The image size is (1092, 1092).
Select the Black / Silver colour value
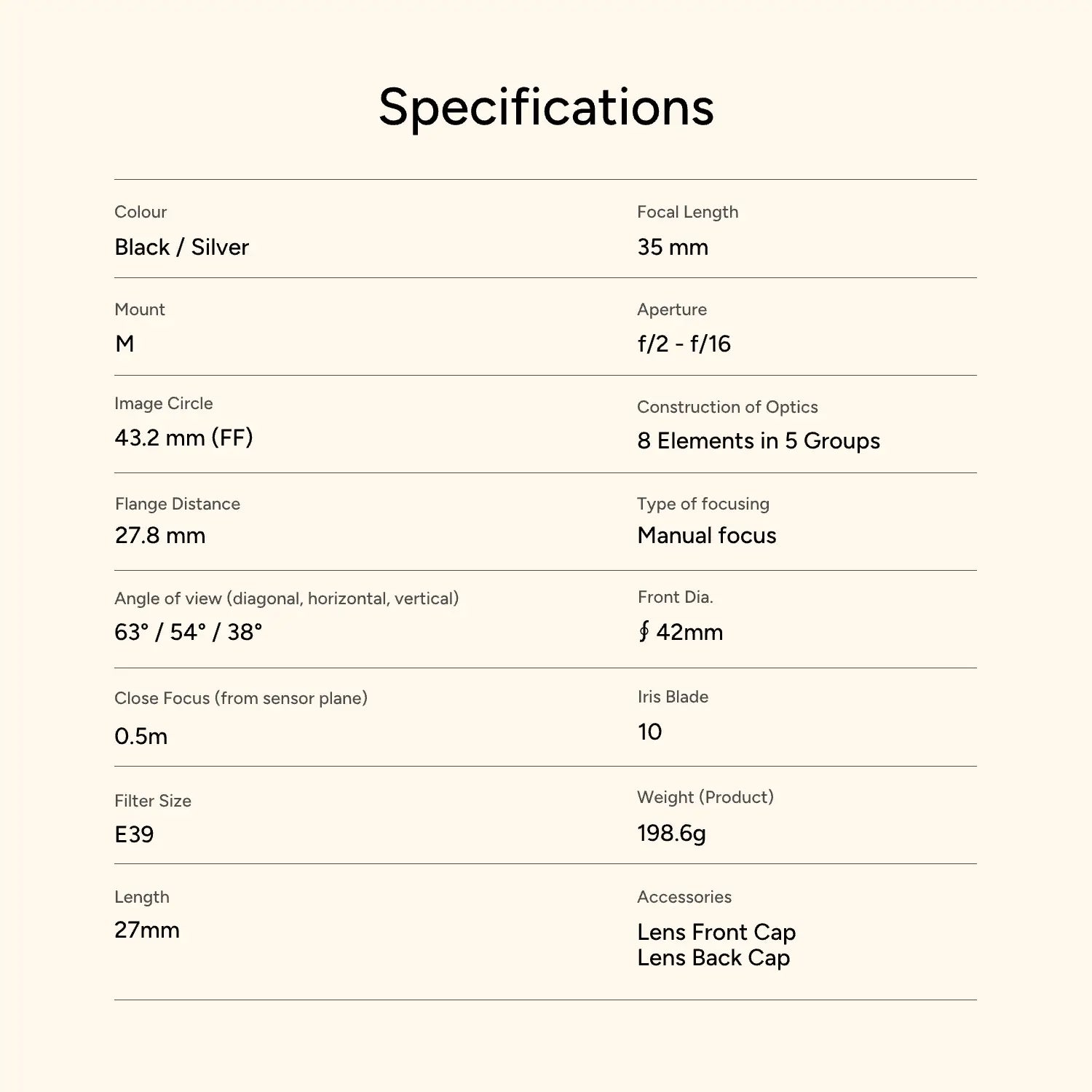click(x=181, y=248)
